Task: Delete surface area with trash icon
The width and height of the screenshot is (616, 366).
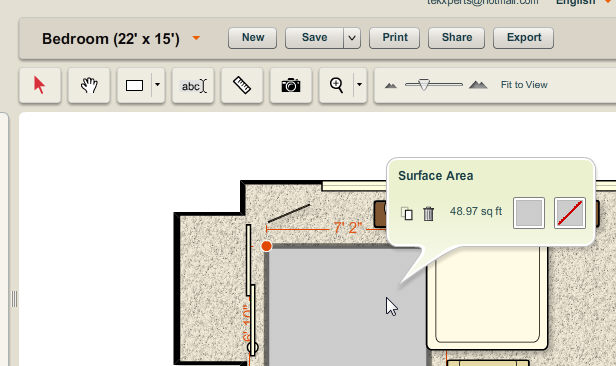Action: 428,214
